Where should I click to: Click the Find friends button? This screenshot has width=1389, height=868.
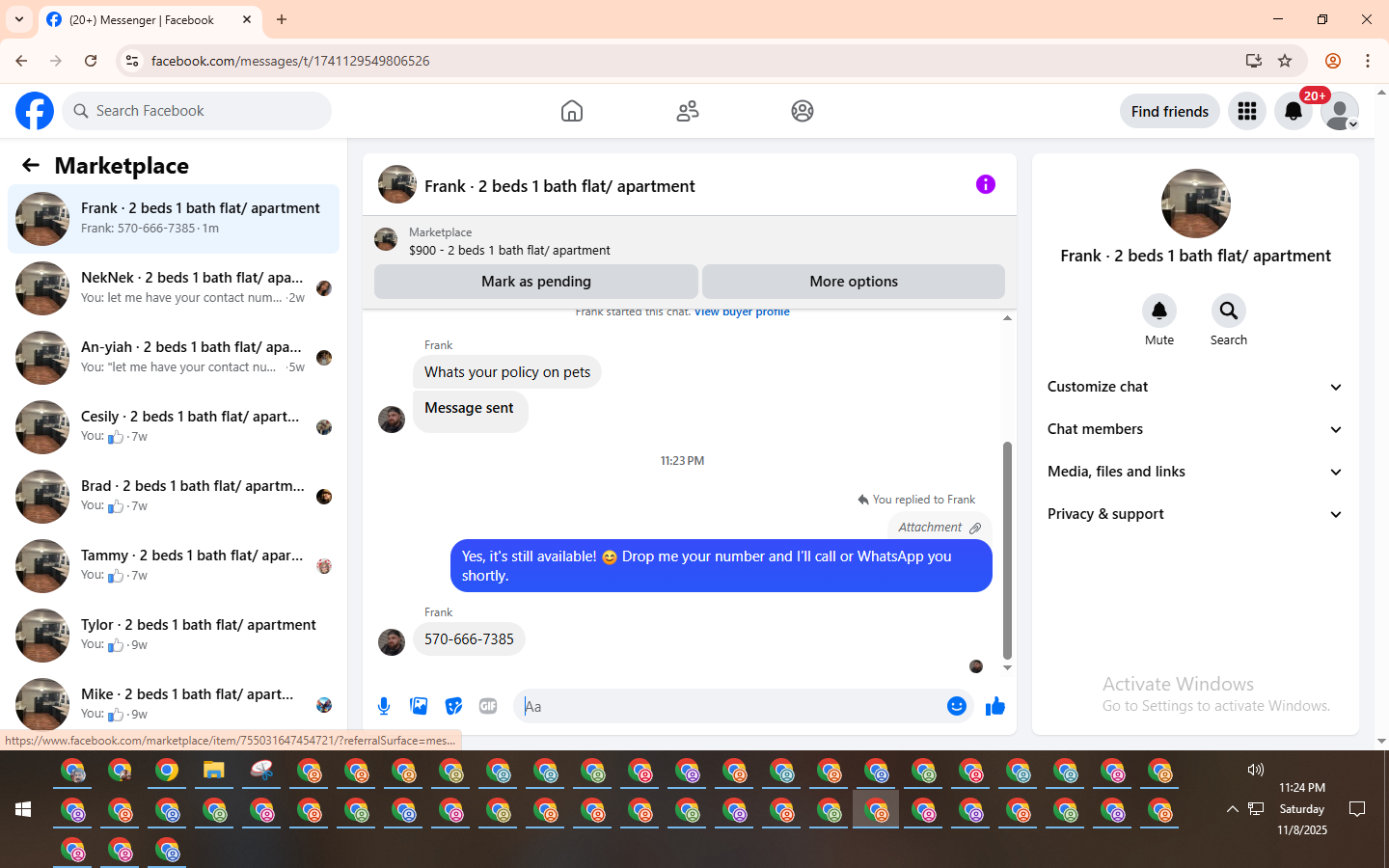1170,111
